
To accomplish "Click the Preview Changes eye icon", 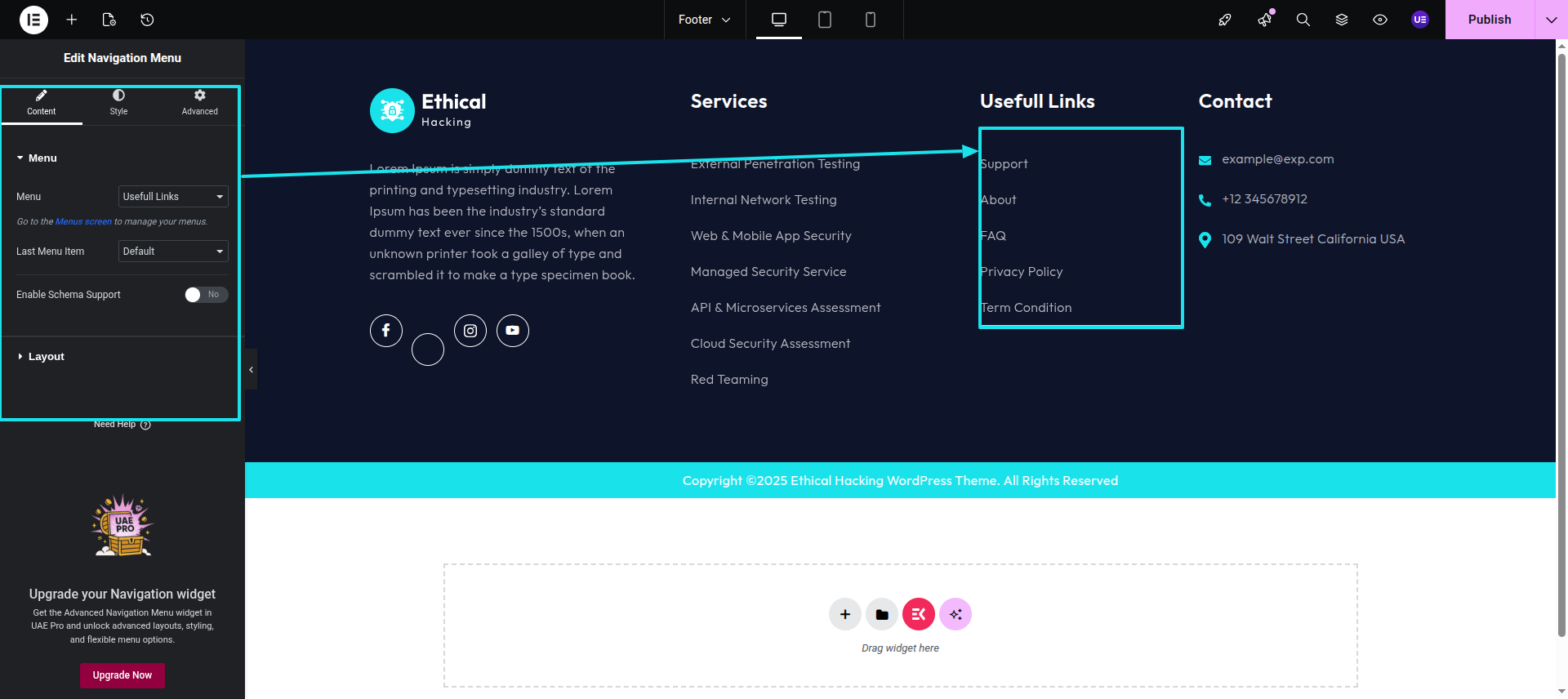I will [x=1379, y=20].
